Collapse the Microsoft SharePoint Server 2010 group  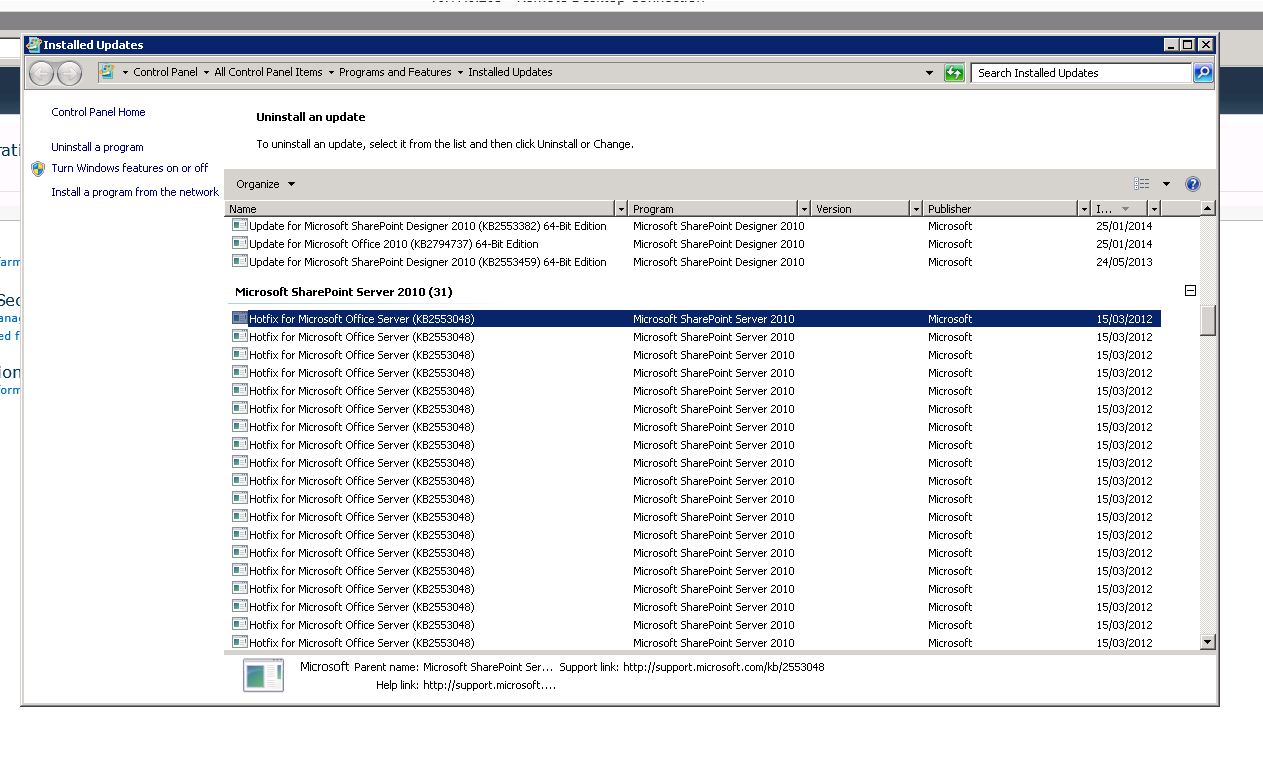(x=1190, y=291)
